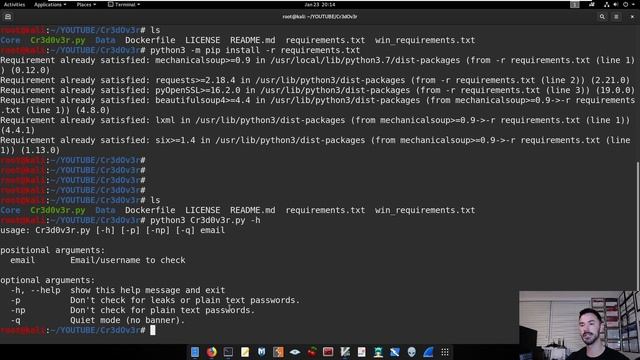640x360 pixels.
Task: Open the red window icon in dock
Action: (328, 352)
